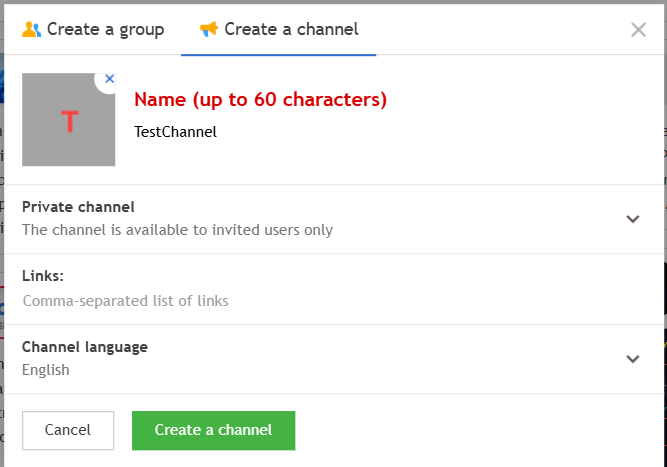Click the Private channel type heading
This screenshot has height=467, width=667.
click(x=78, y=207)
